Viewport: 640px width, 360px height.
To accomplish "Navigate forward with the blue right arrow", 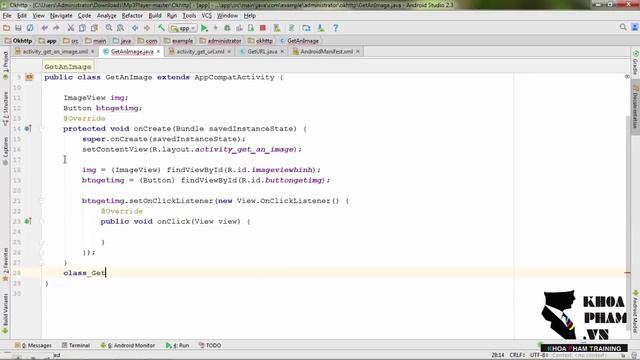I will pyautogui.click(x=147, y=28).
